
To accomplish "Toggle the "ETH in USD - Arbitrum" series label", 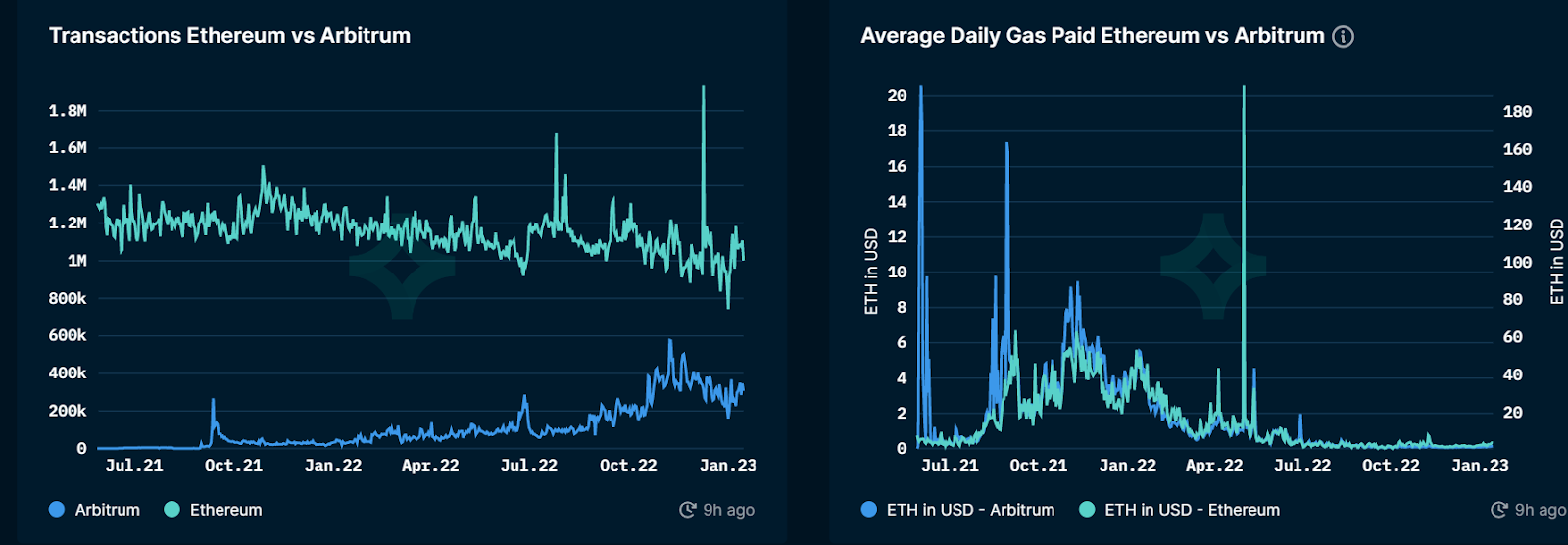I will pos(970,510).
